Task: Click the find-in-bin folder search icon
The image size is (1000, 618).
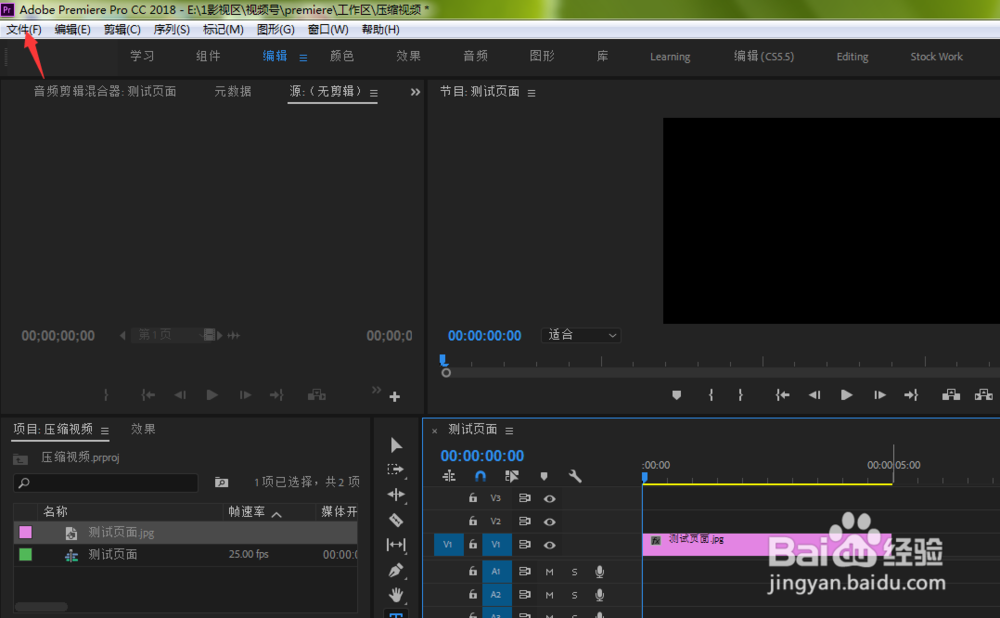Action: point(221,482)
